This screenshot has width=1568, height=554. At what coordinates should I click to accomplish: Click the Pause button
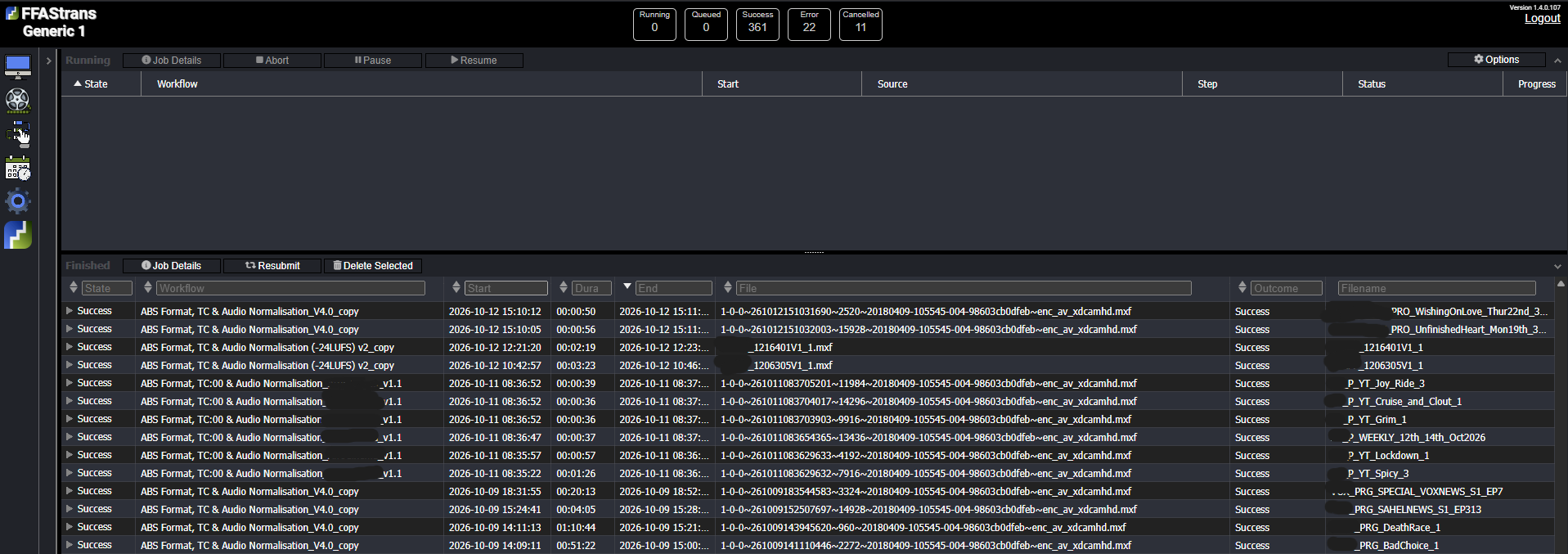373,61
